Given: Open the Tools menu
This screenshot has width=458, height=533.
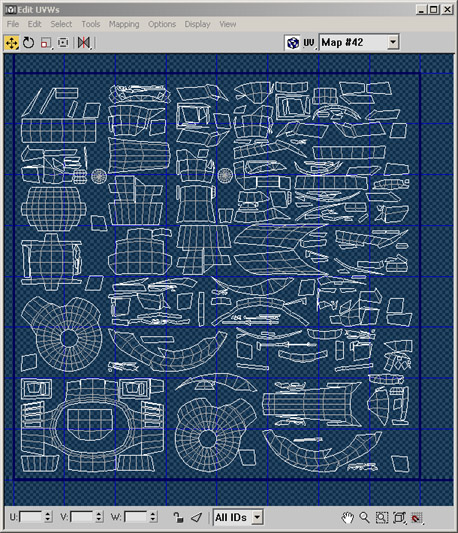Looking at the screenshot, I should (90, 24).
